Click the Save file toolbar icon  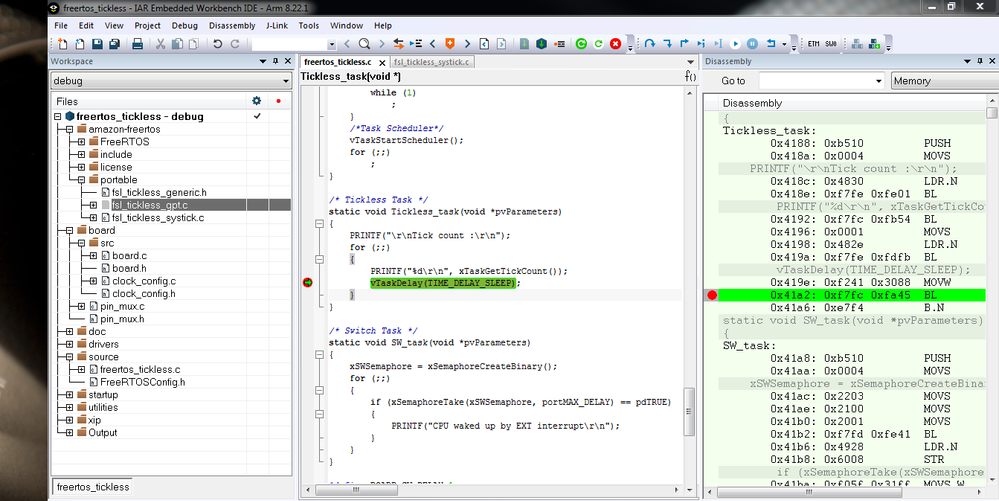[97, 44]
